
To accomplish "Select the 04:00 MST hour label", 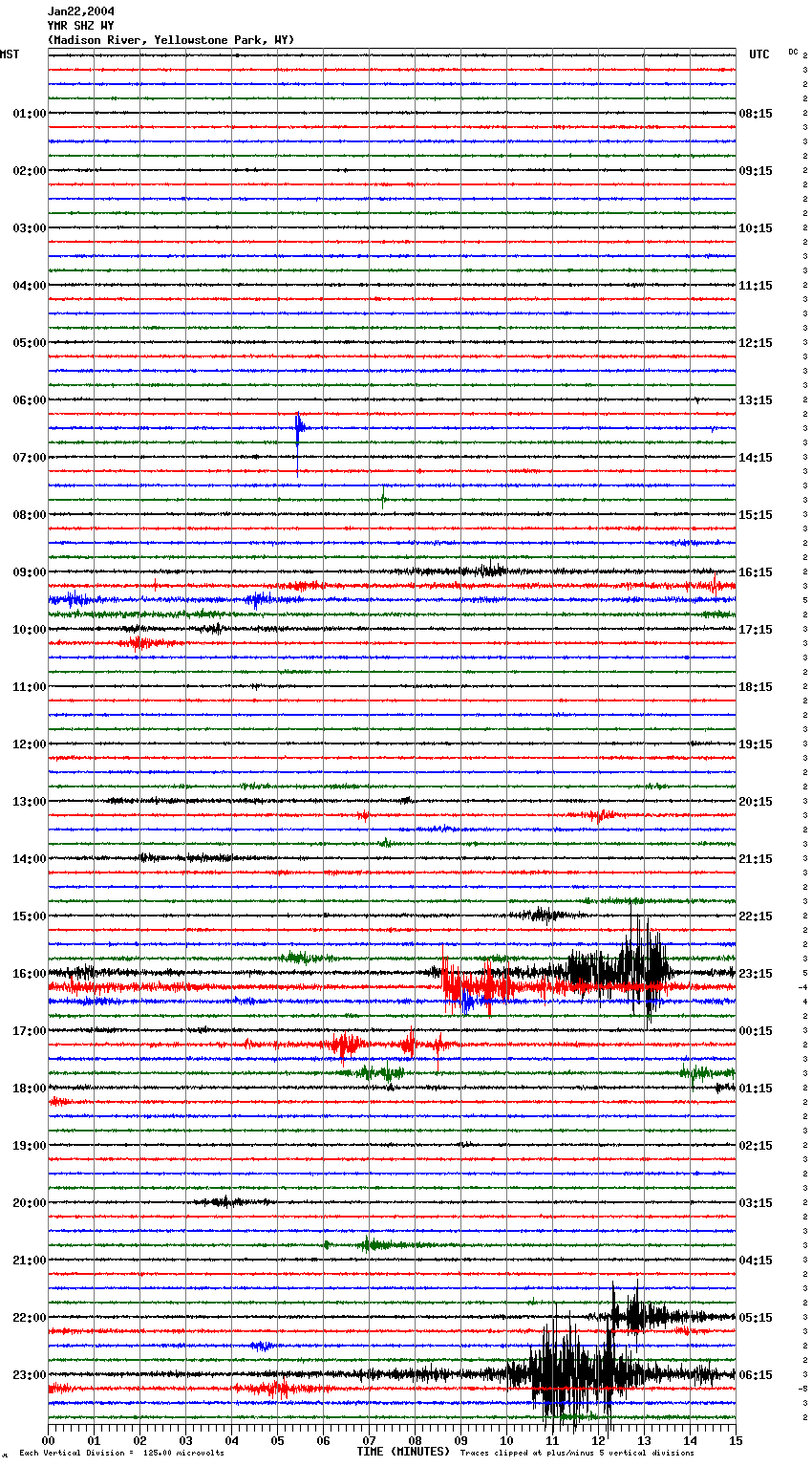I will (30, 286).
